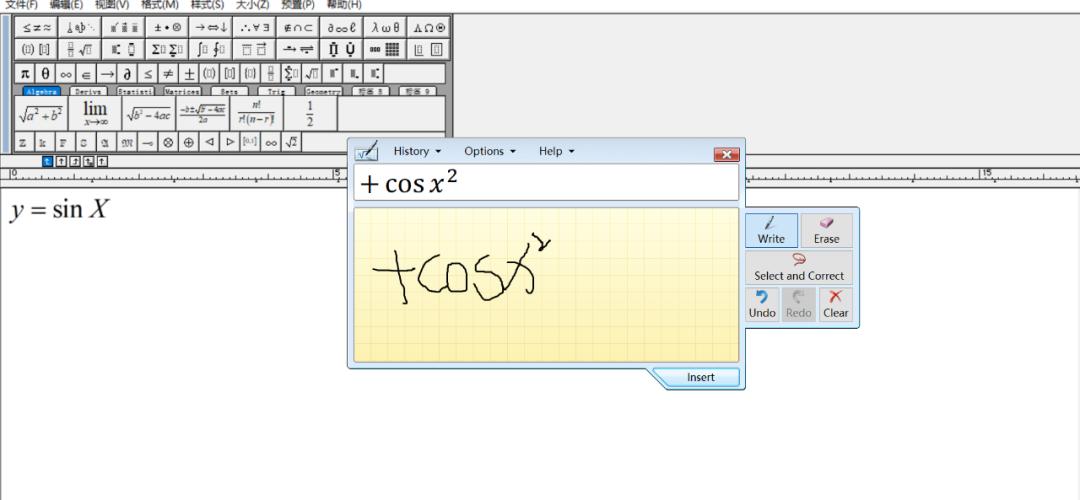This screenshot has width=1080, height=500.
Task: Open the fraction and radical templates palette
Action: [x=80, y=50]
